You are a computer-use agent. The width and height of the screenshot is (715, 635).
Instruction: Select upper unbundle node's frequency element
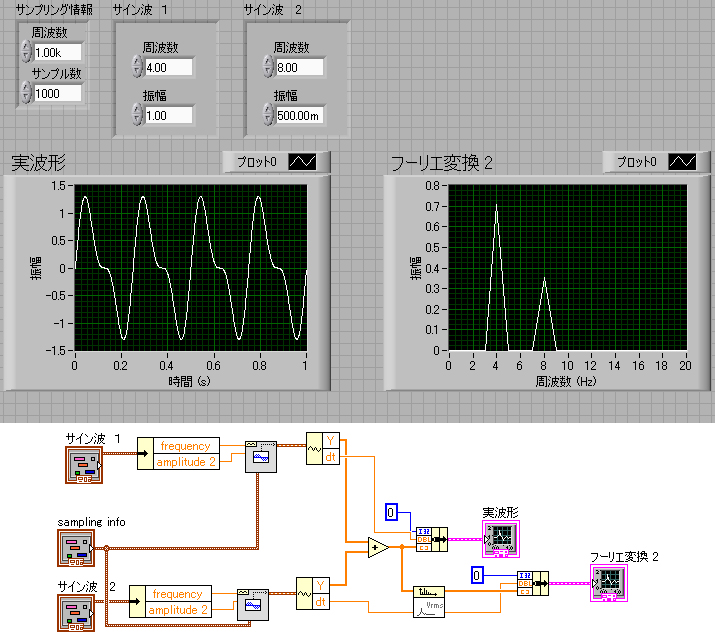pyautogui.click(x=184, y=446)
